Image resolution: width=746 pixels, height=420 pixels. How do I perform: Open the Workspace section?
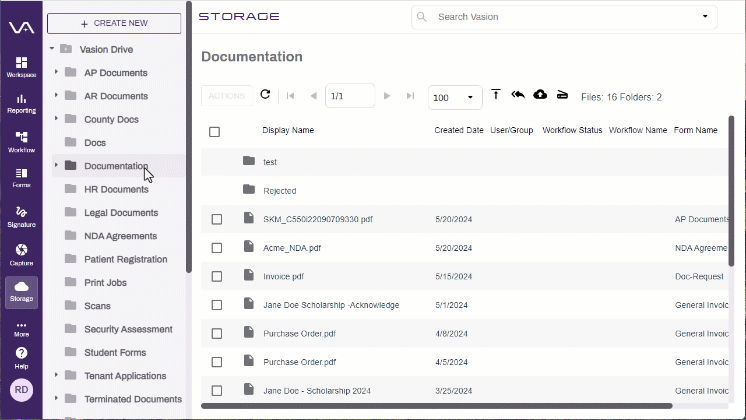point(21,67)
